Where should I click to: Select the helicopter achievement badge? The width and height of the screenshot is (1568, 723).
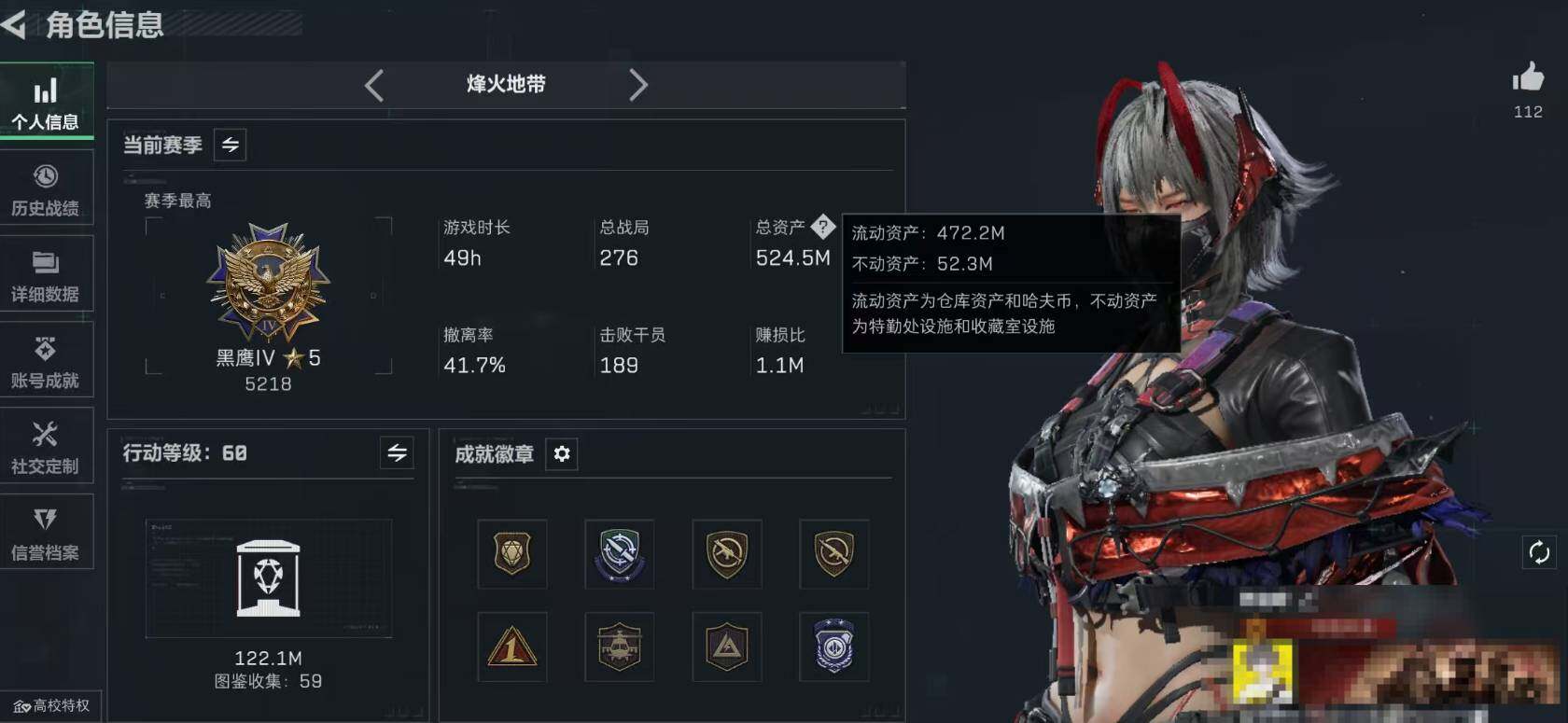[x=620, y=647]
